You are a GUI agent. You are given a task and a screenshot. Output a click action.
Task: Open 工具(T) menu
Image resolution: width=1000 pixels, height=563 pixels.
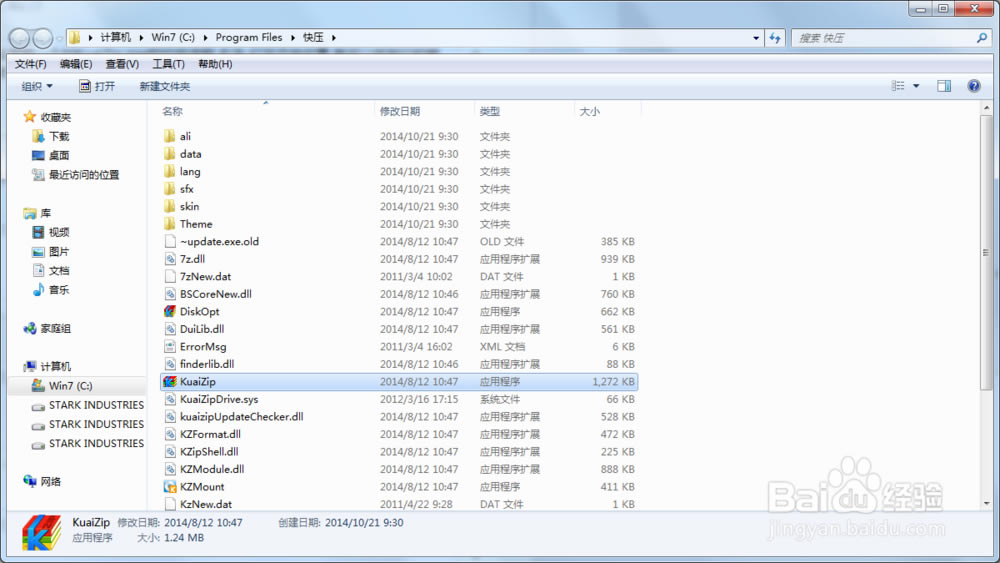(168, 64)
